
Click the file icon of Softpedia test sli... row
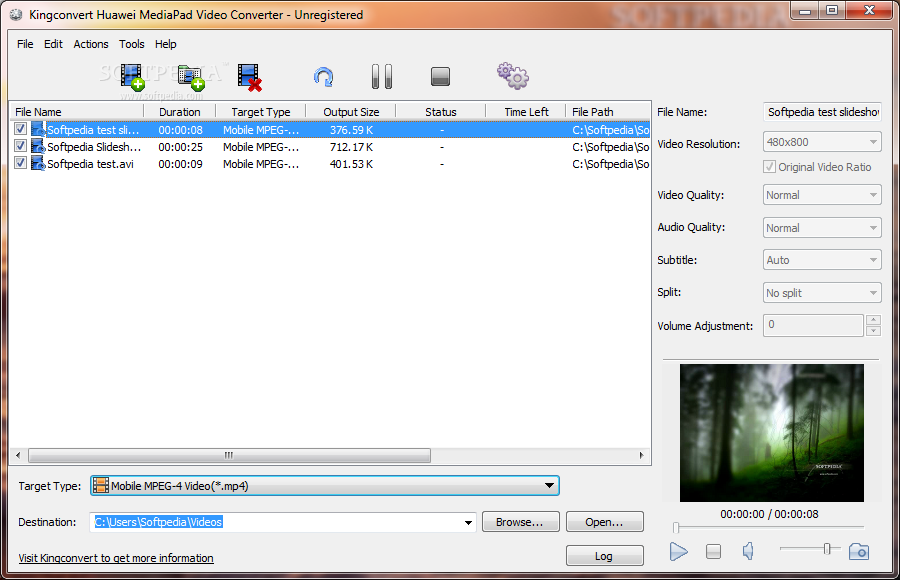click(38, 130)
